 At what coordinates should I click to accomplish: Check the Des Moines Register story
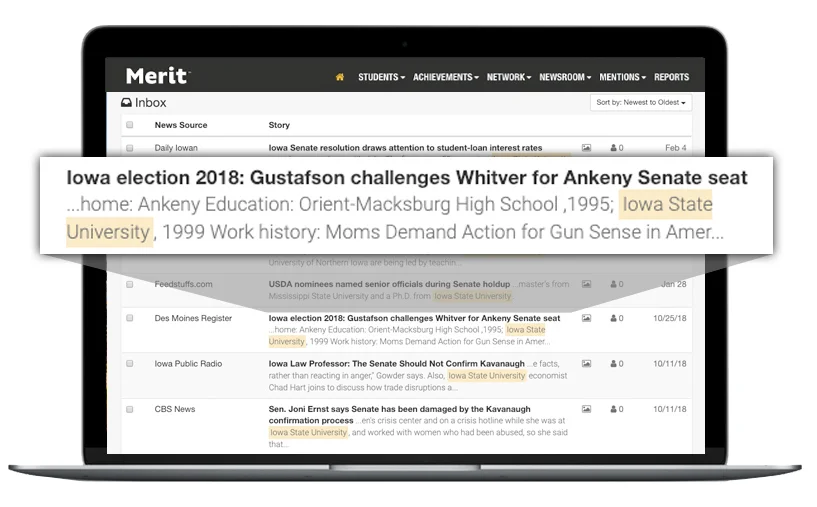click(x=130, y=318)
